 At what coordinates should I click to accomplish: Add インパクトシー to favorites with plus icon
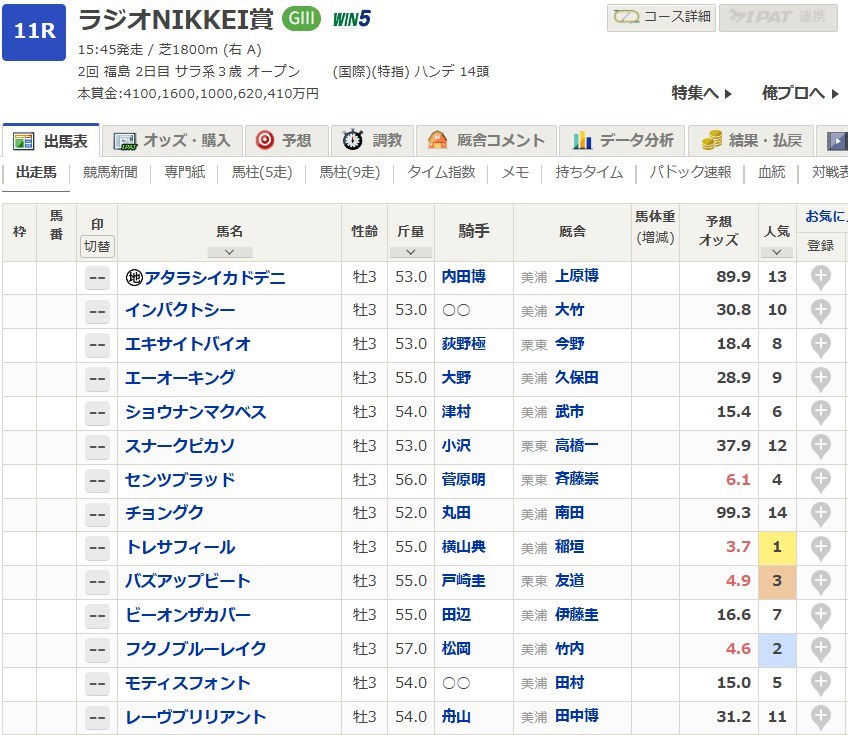(x=820, y=312)
